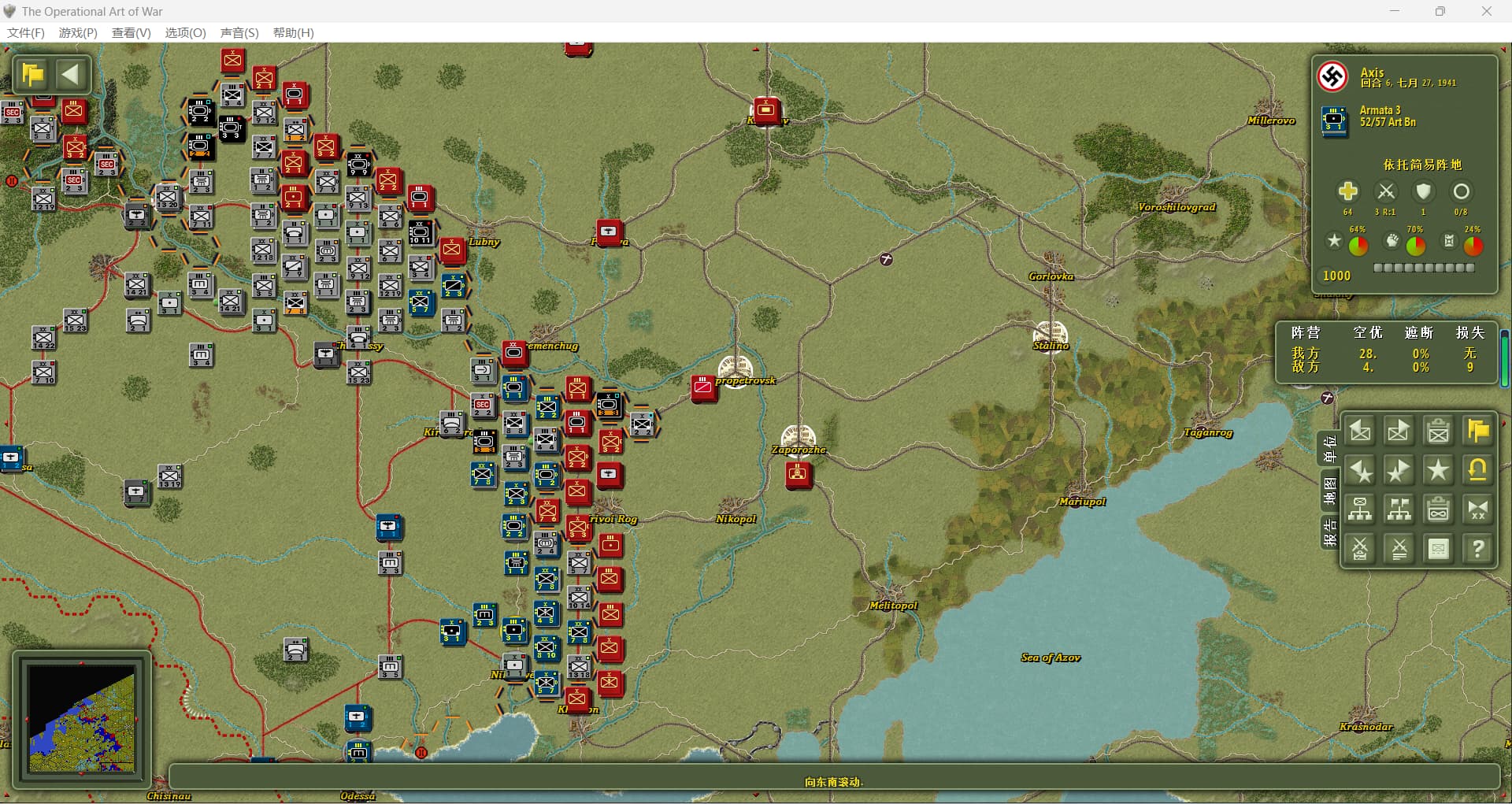The image size is (1512, 804).
Task: Click the 遮断 column header in air panel
Action: point(1419,332)
